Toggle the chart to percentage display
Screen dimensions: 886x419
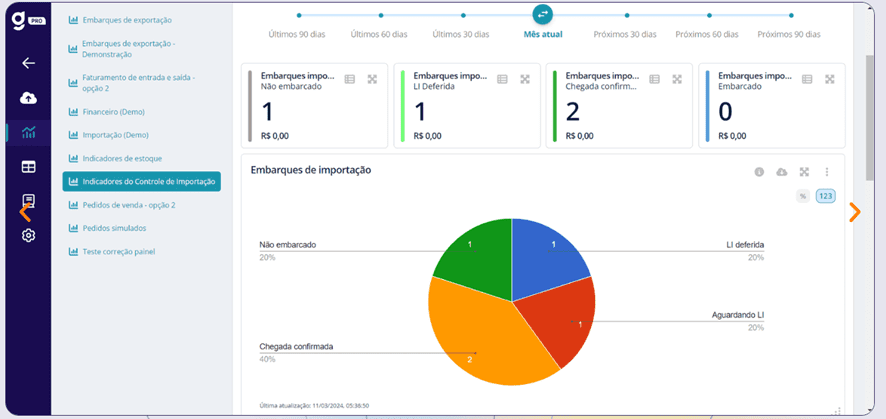[x=802, y=196]
